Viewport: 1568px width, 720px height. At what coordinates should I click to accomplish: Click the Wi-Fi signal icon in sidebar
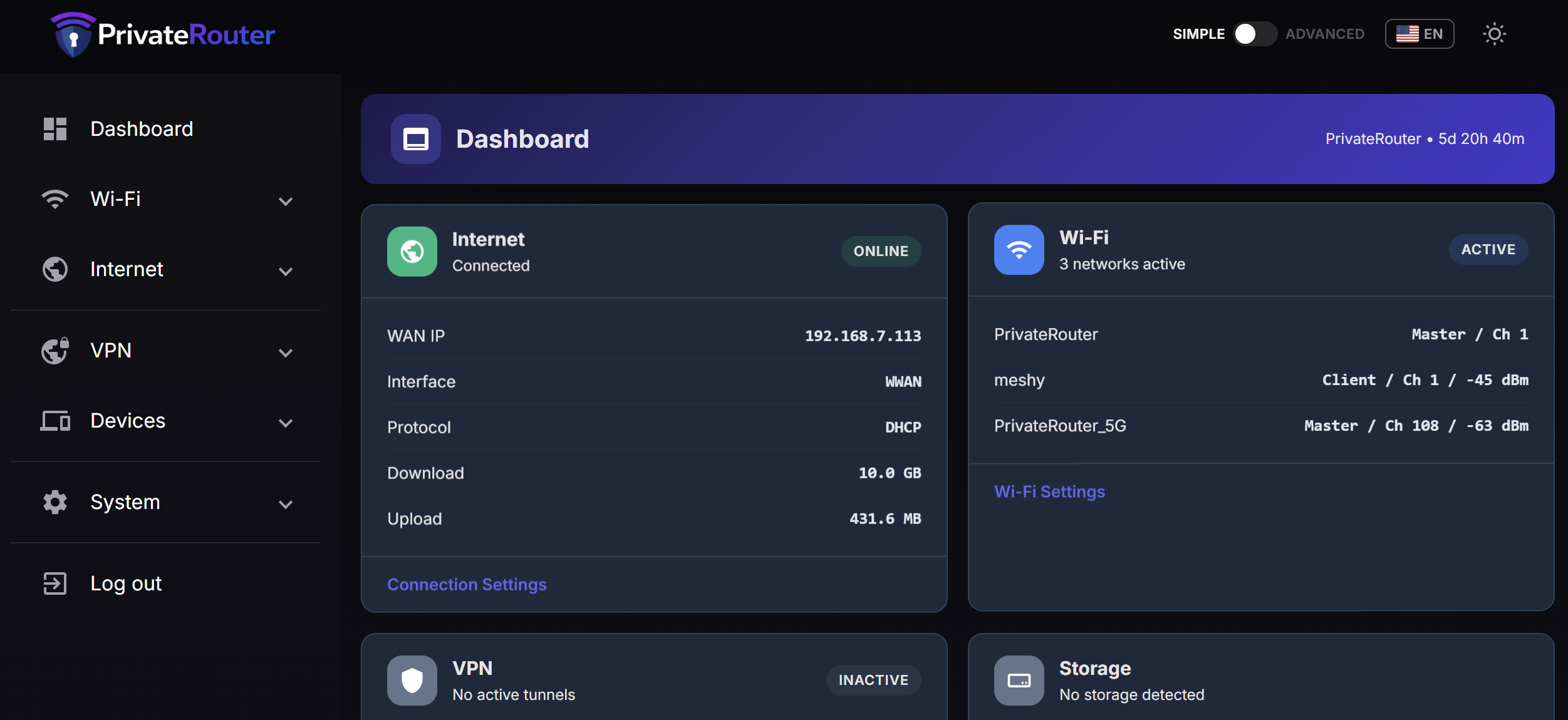[55, 199]
